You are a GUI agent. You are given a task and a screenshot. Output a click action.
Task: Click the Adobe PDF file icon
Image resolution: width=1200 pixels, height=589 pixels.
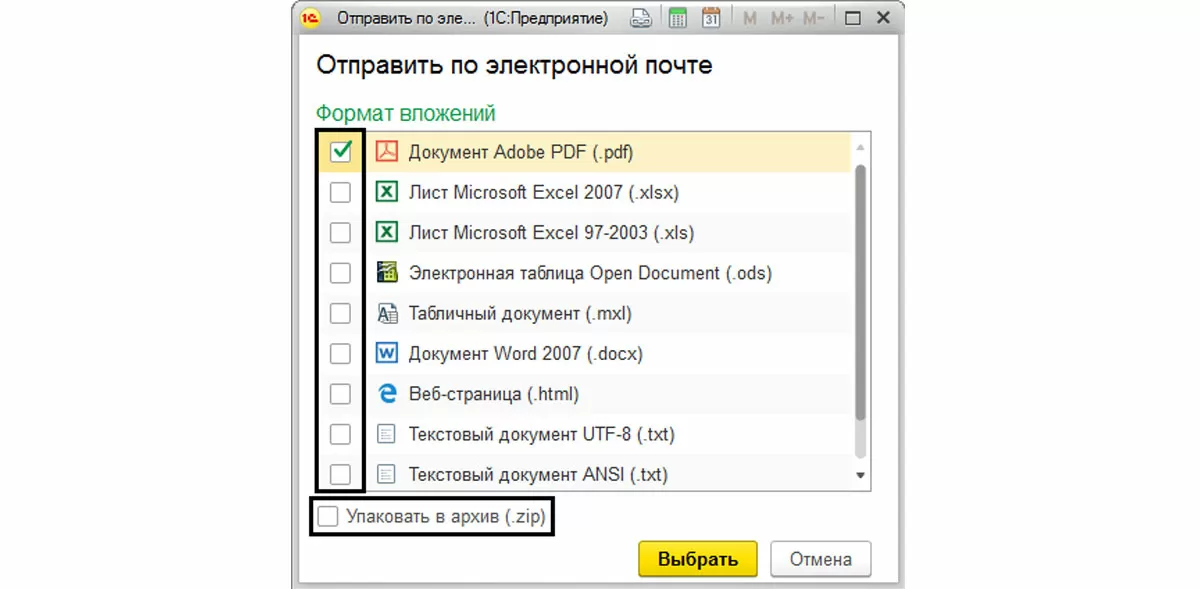click(x=387, y=152)
